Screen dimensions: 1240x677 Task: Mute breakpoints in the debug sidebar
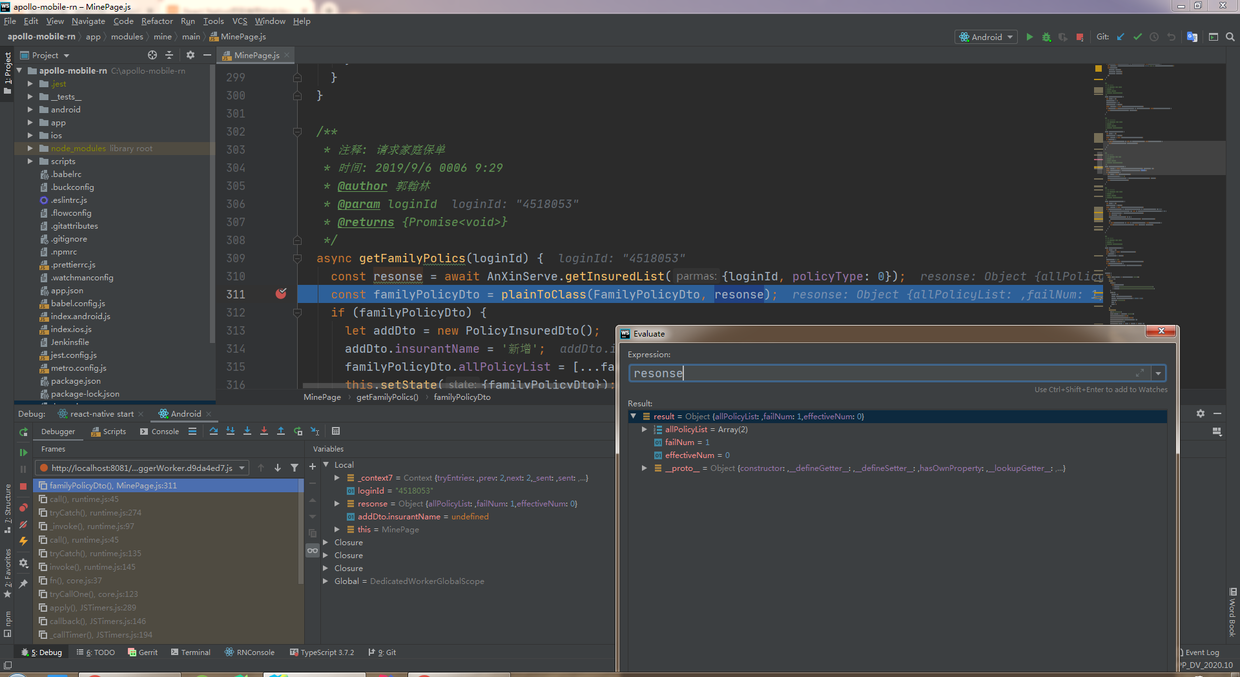(24, 524)
